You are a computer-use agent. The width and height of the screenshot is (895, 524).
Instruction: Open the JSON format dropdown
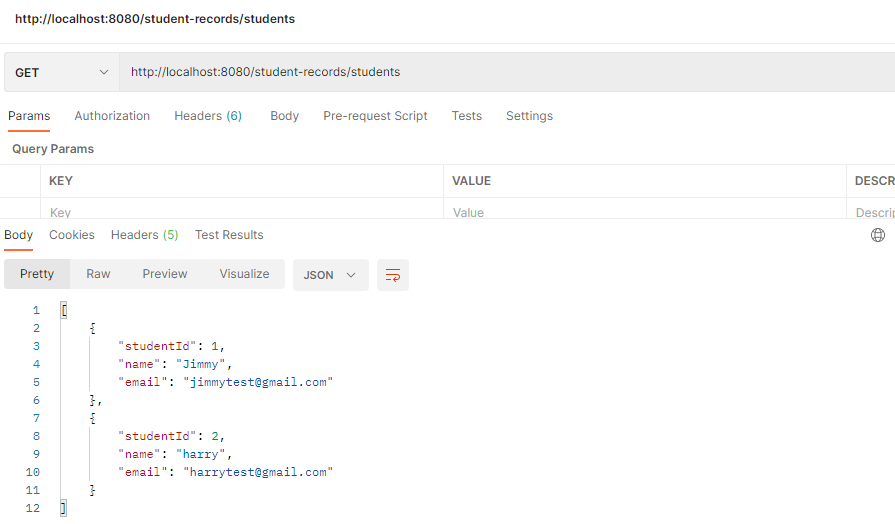(x=330, y=275)
